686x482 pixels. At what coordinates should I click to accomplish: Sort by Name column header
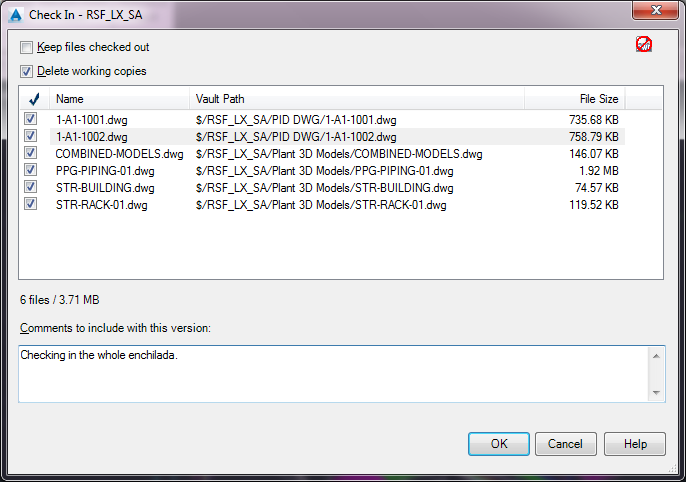[120, 99]
